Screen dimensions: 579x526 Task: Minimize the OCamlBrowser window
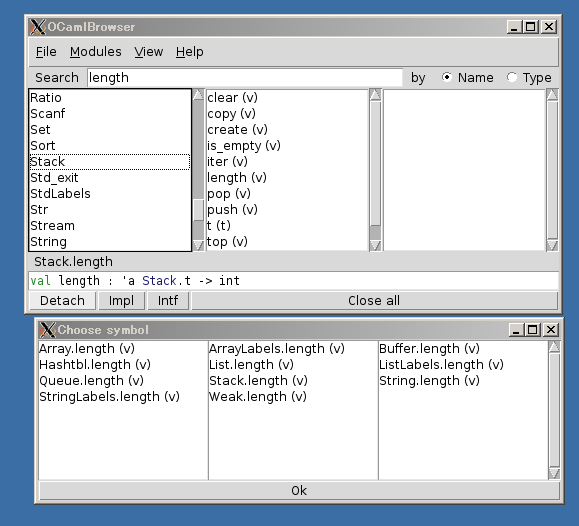tap(514, 27)
